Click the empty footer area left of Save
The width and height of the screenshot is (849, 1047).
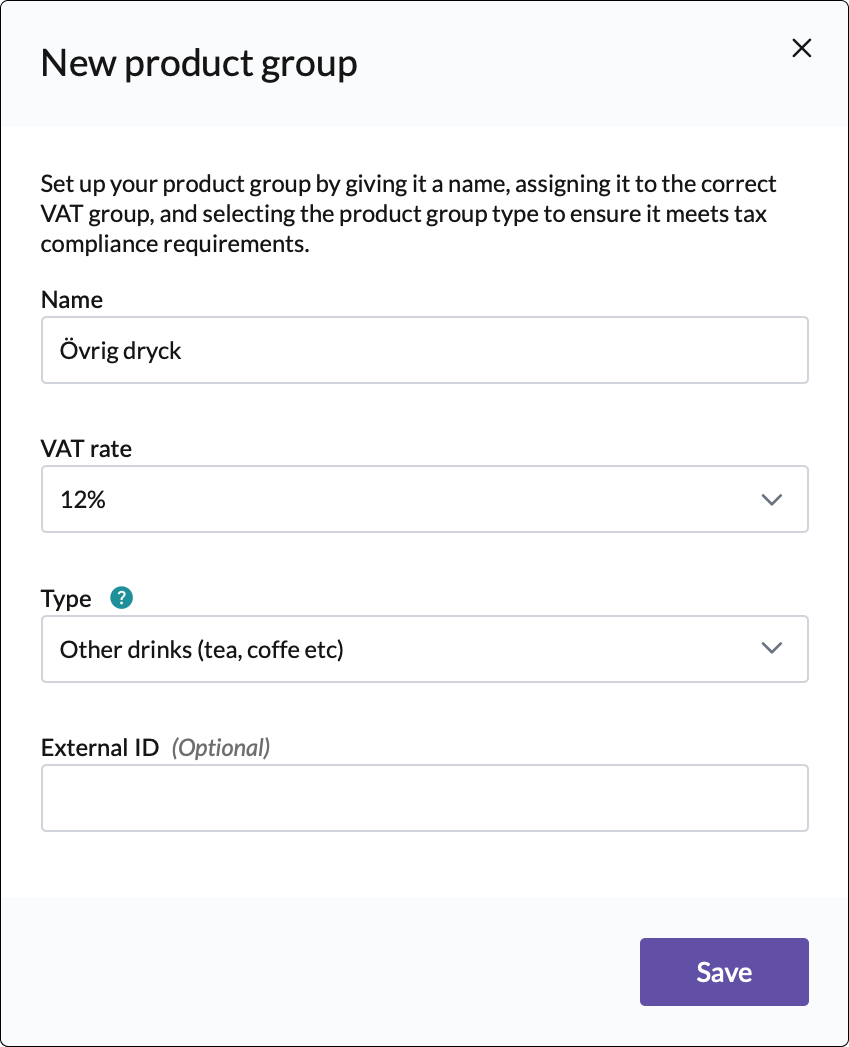click(320, 971)
